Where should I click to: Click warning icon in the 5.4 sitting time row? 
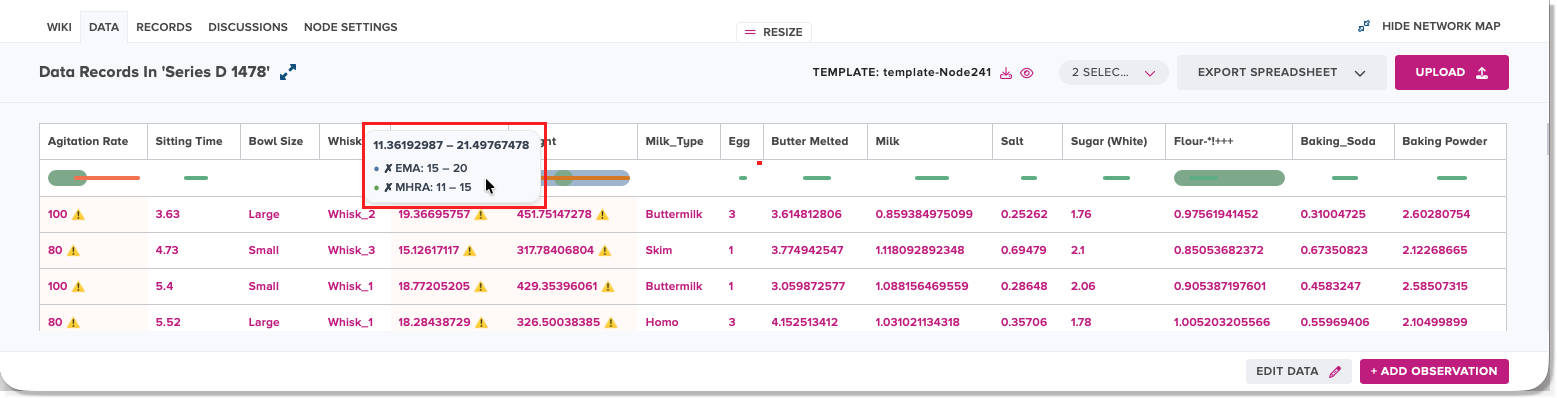pos(78,286)
